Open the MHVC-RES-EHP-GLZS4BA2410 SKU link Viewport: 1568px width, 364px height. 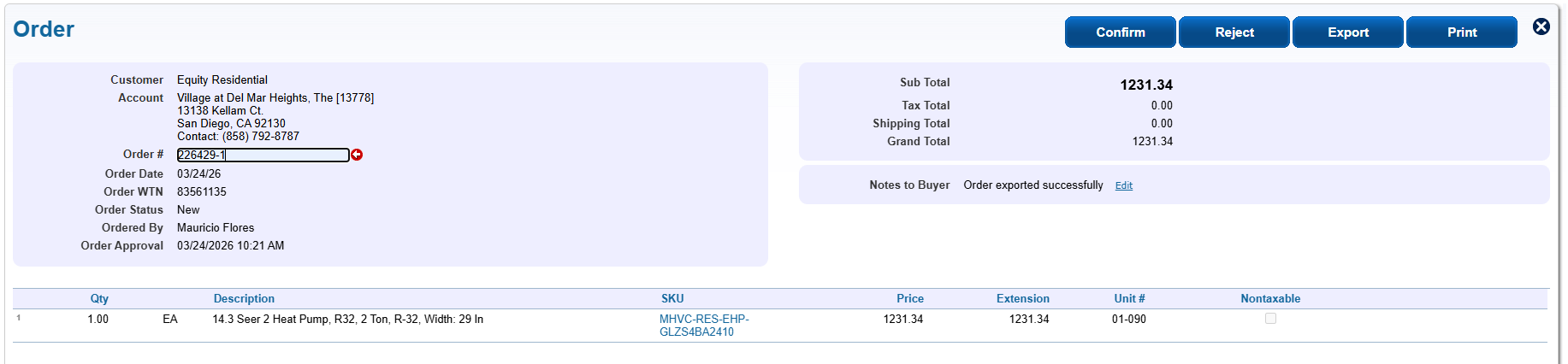tap(703, 326)
